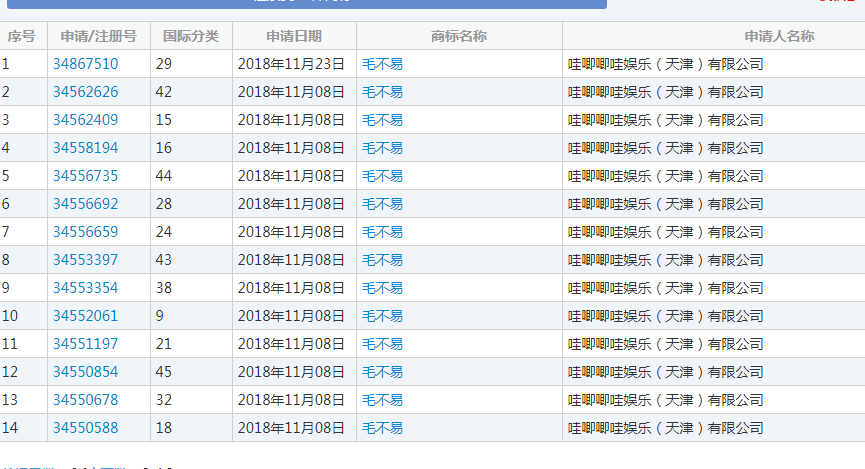Screen dimensions: 865x469
Task: Click applicant name in row 1
Action: [666, 64]
